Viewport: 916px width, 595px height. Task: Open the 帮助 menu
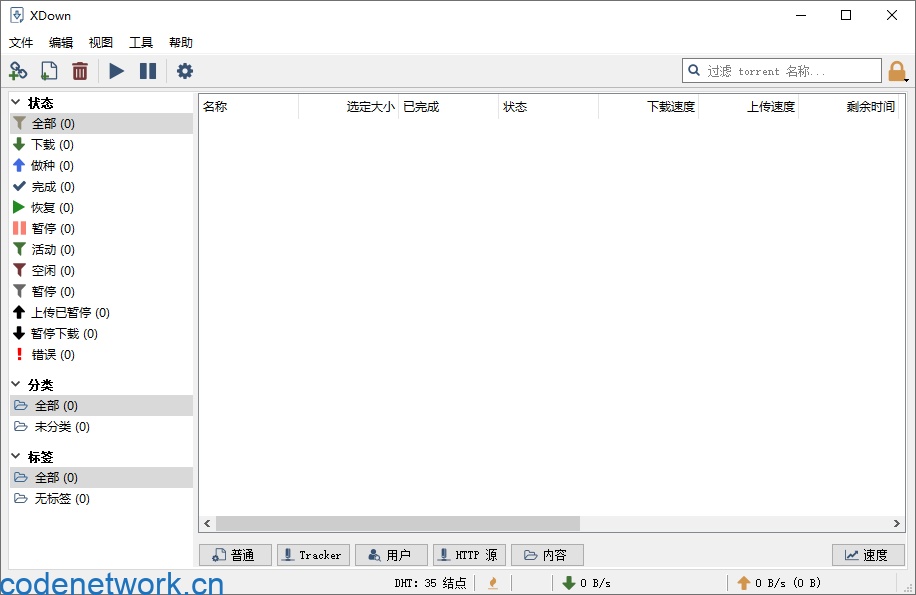[x=181, y=43]
